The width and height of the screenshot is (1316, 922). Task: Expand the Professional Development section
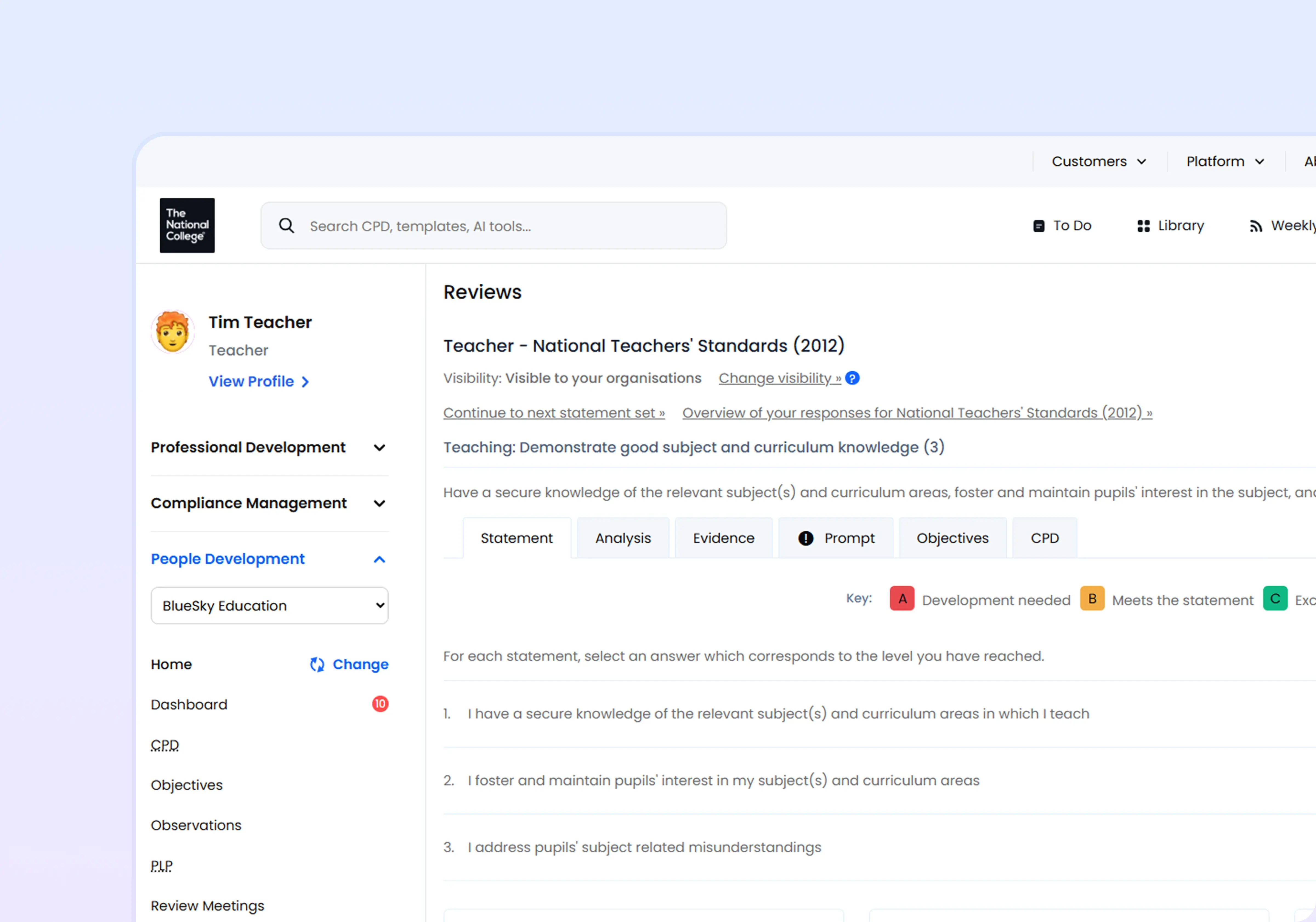[x=379, y=448]
